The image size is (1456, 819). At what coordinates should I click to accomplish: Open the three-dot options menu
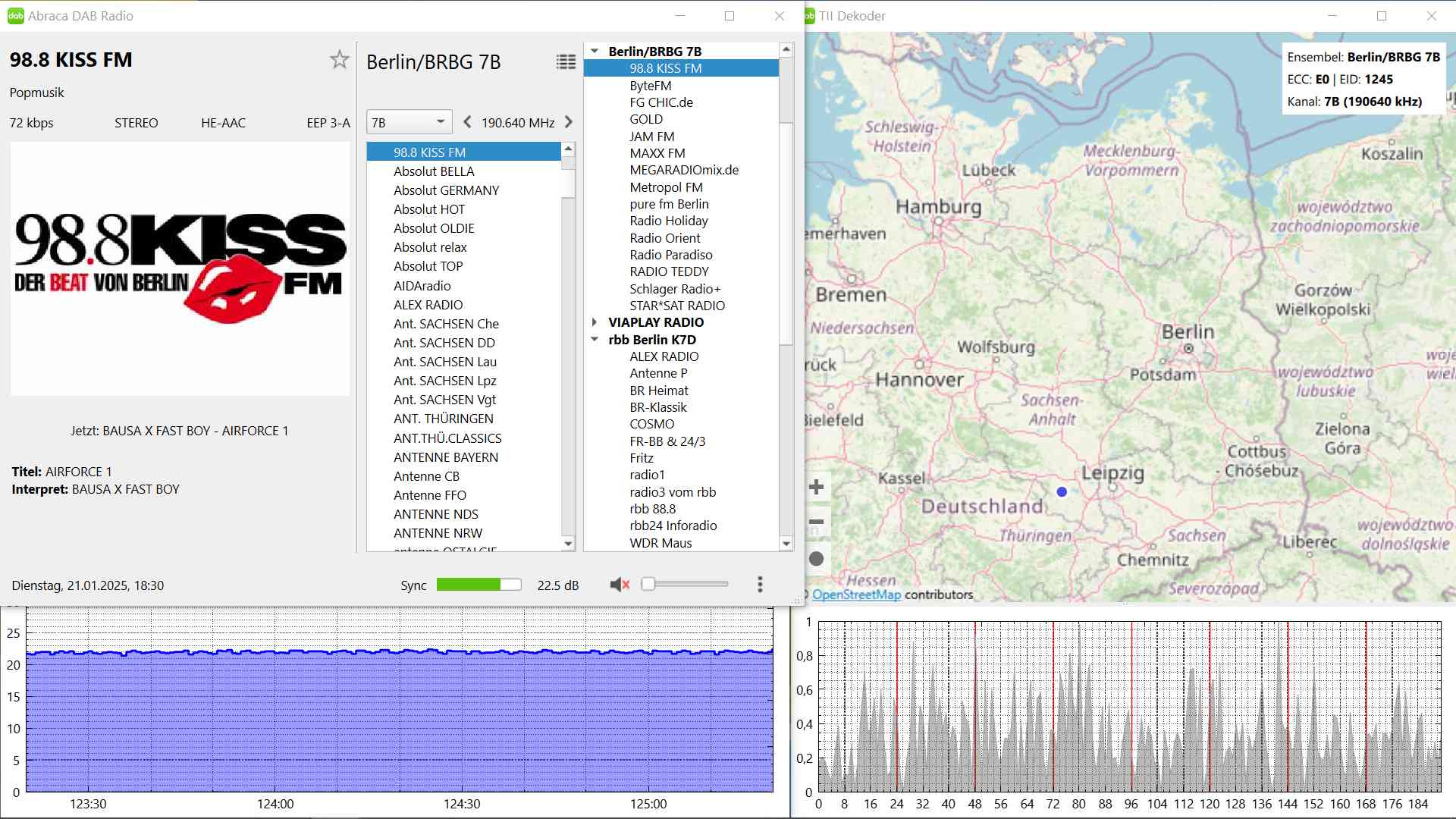click(760, 585)
